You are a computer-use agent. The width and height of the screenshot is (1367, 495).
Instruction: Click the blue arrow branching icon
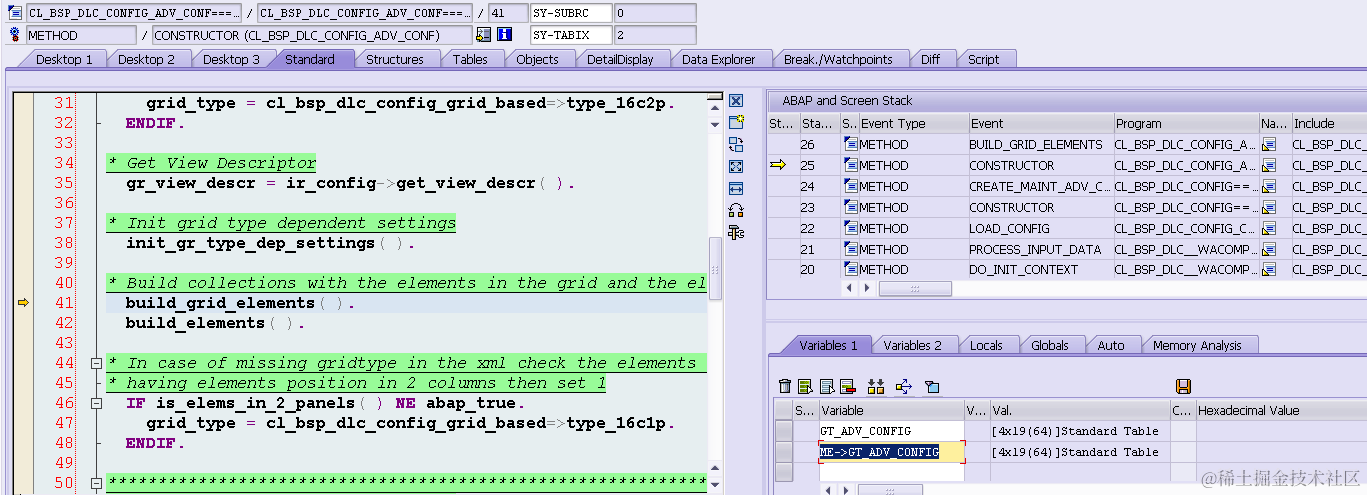tap(904, 386)
